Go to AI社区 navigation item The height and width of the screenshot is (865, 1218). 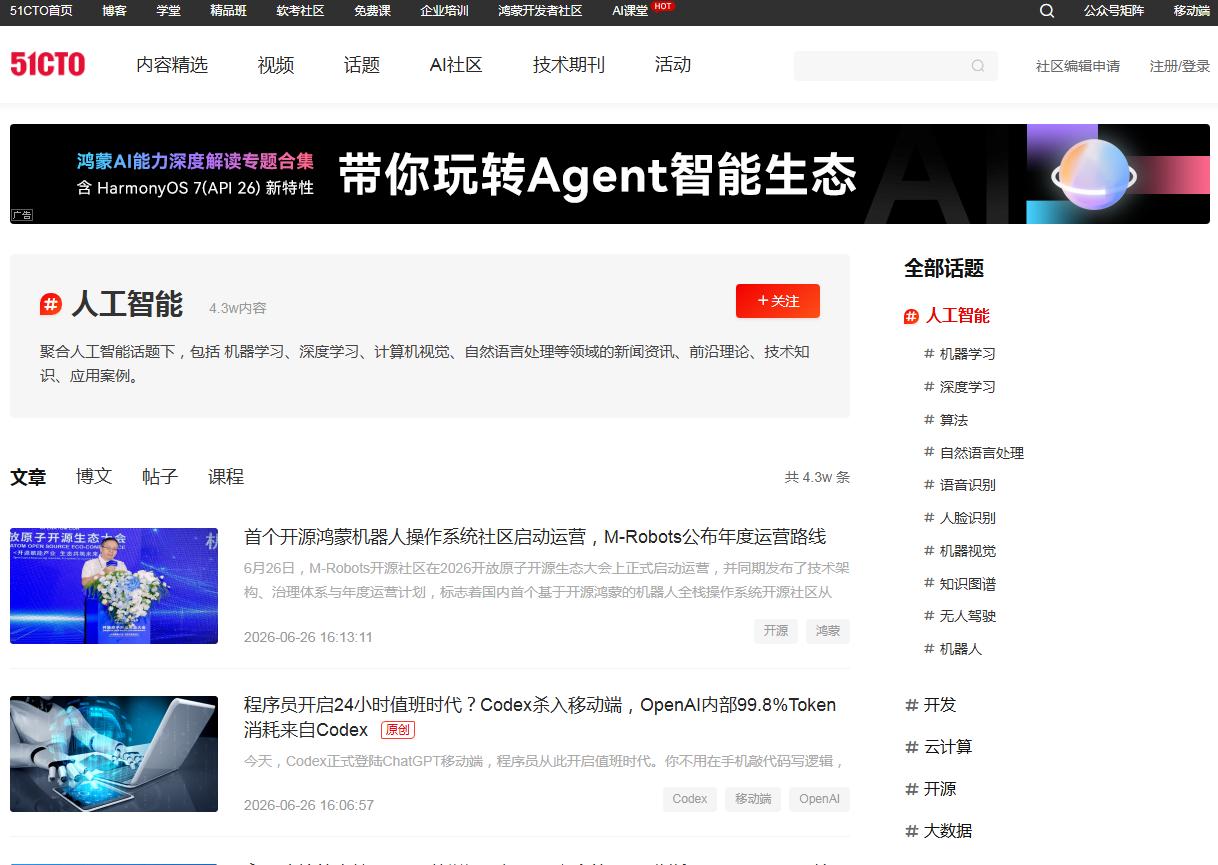456,65
